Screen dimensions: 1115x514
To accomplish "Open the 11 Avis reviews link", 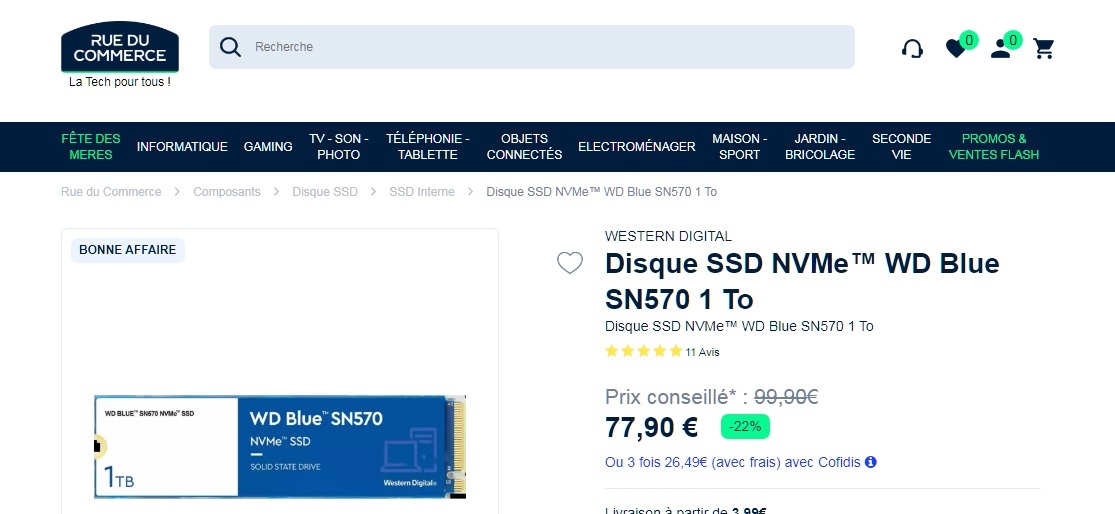I will 702,352.
